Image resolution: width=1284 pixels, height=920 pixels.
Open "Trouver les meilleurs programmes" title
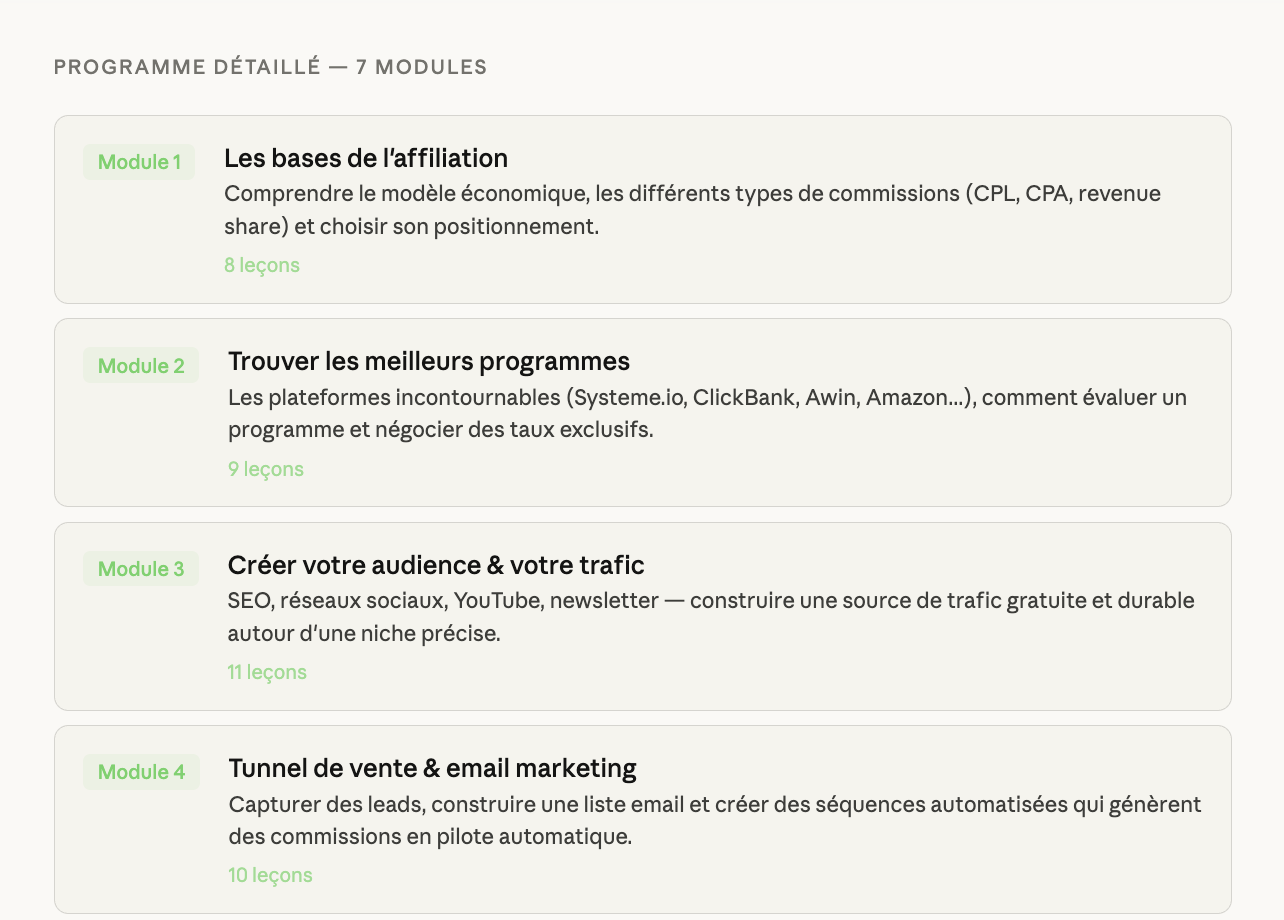click(x=429, y=361)
